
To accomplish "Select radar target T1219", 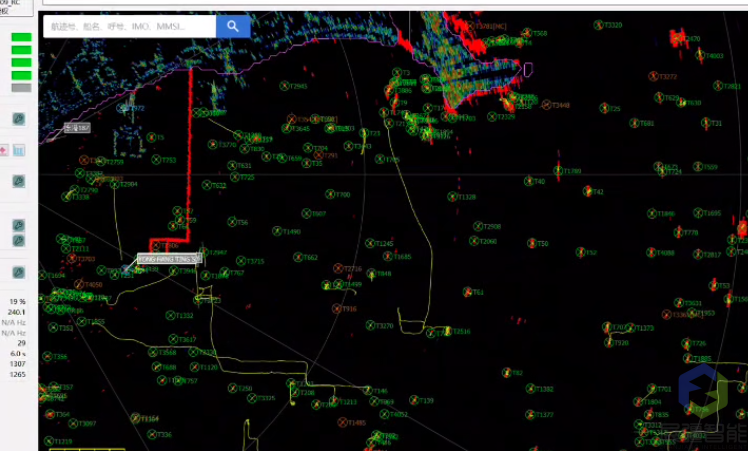I will pos(49,441).
